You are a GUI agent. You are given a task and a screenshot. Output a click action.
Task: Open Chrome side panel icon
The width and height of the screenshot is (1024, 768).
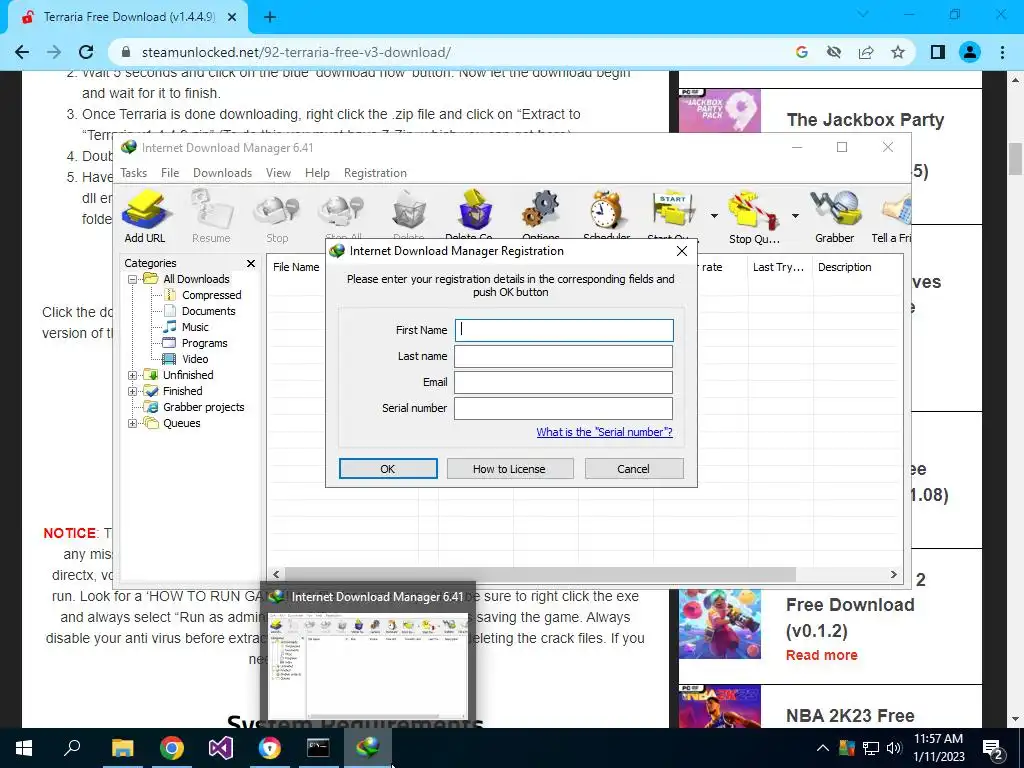938,52
